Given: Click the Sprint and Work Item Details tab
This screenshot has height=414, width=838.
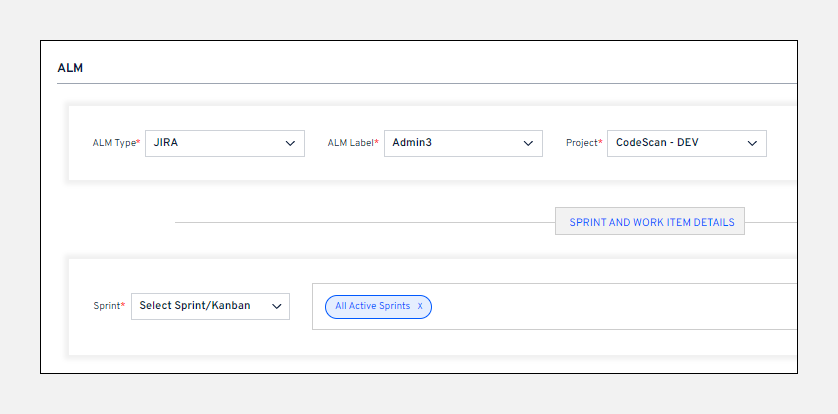Looking at the screenshot, I should coord(650,222).
